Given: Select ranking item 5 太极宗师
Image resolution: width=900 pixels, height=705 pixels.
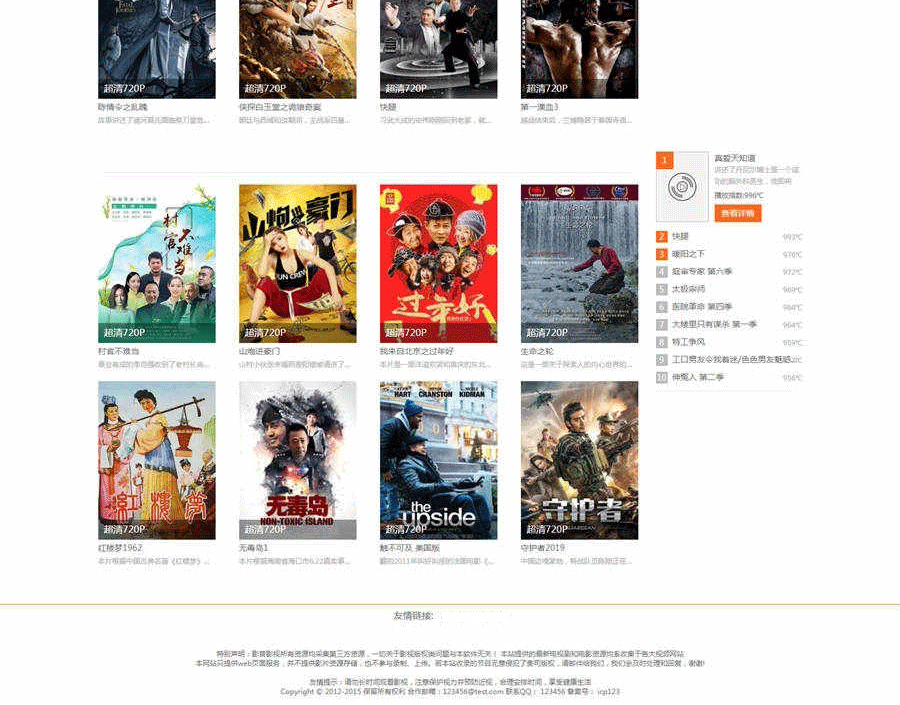Looking at the screenshot, I should (688, 289).
